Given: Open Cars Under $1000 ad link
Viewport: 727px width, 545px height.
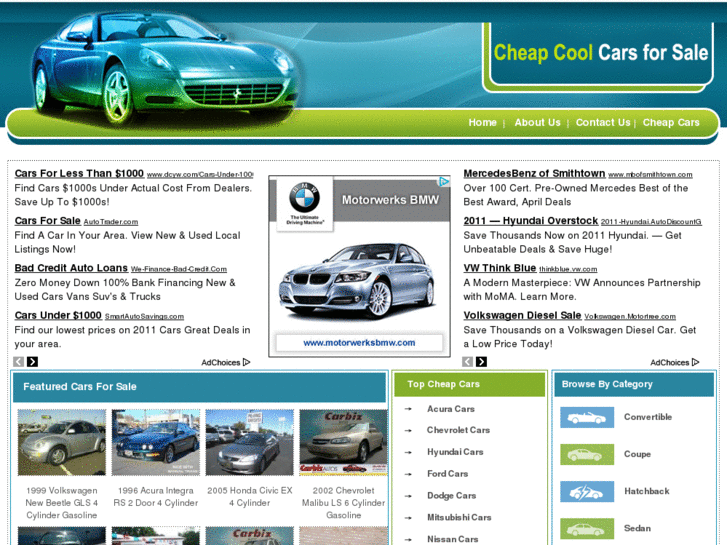Looking at the screenshot, I should click(x=58, y=315).
